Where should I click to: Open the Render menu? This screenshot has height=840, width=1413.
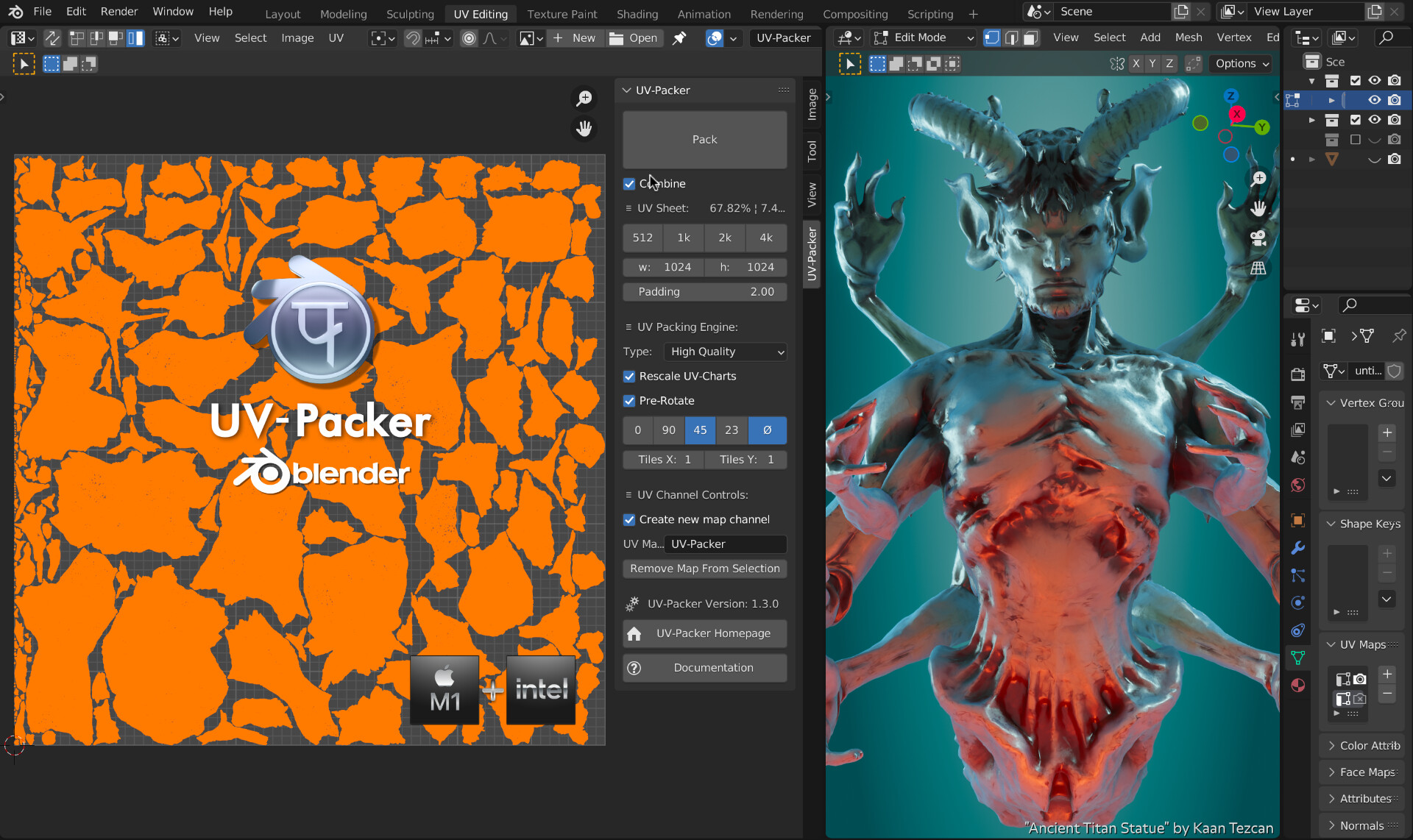[118, 11]
